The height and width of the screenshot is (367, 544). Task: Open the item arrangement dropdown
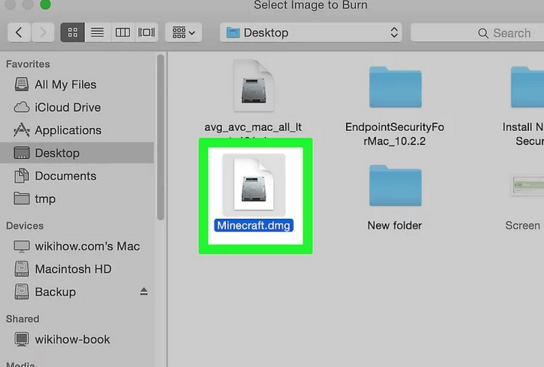(x=184, y=33)
